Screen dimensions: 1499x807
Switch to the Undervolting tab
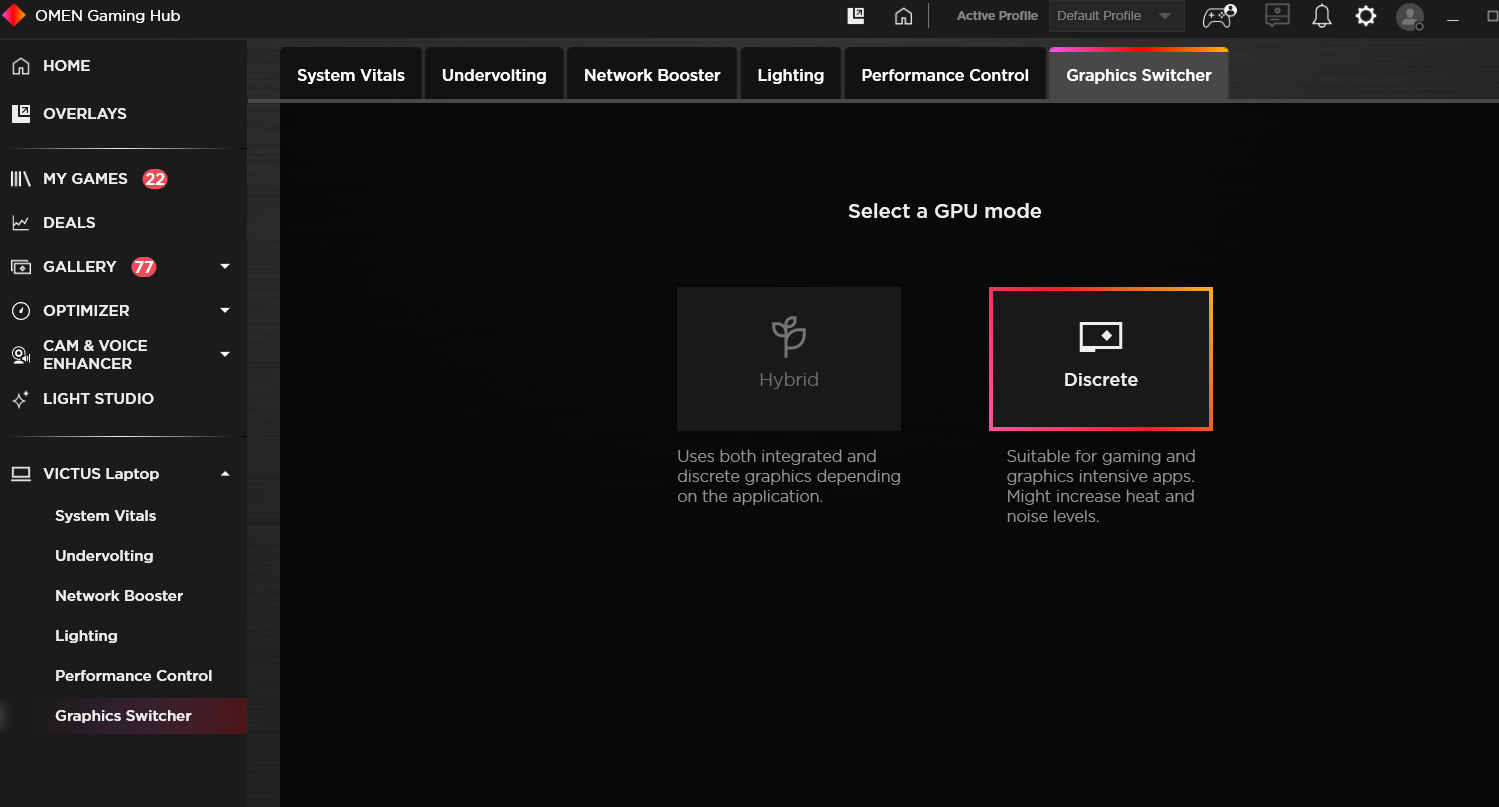(x=494, y=75)
